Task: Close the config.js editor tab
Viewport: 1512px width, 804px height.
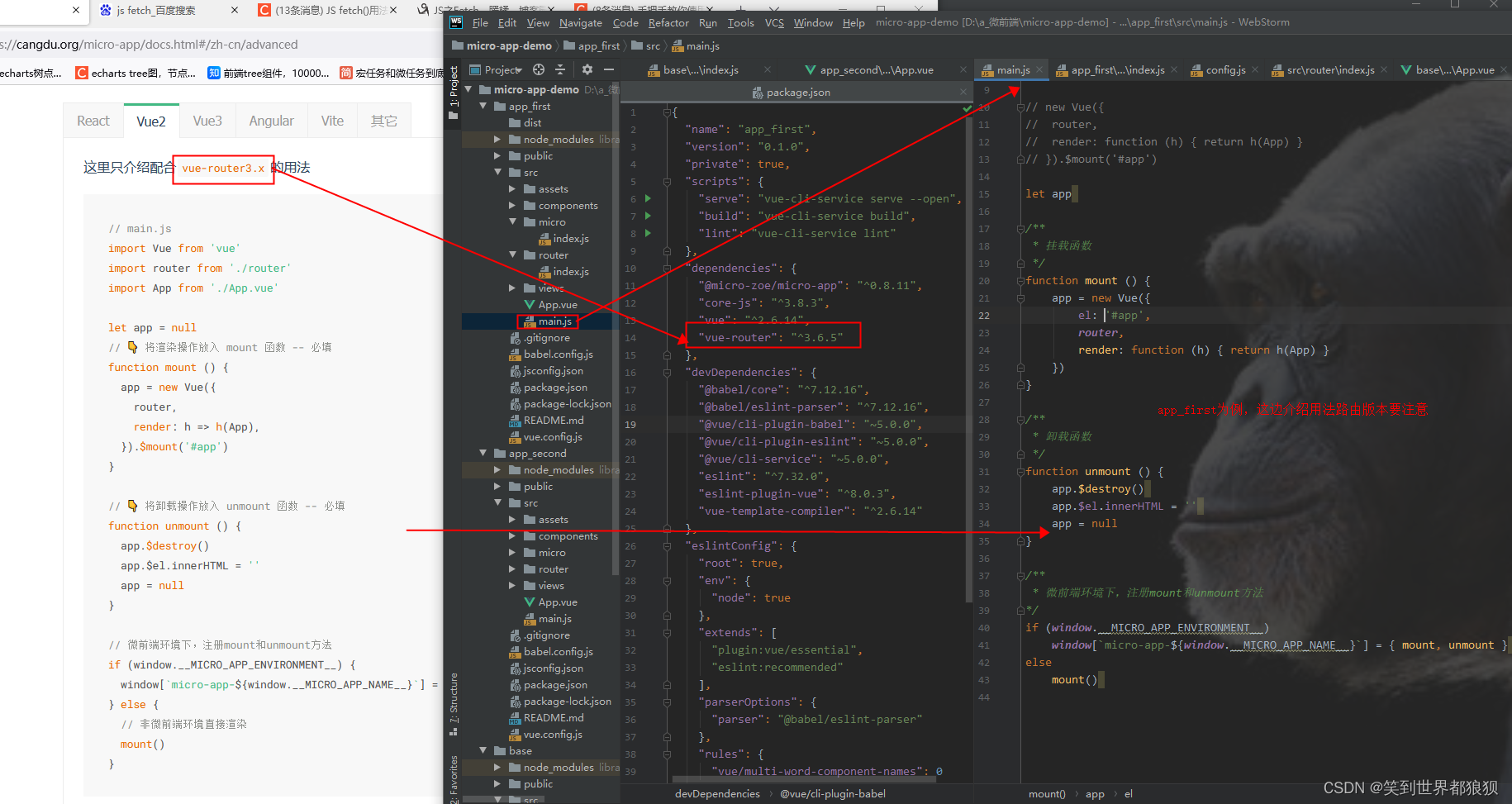Action: point(1255,70)
